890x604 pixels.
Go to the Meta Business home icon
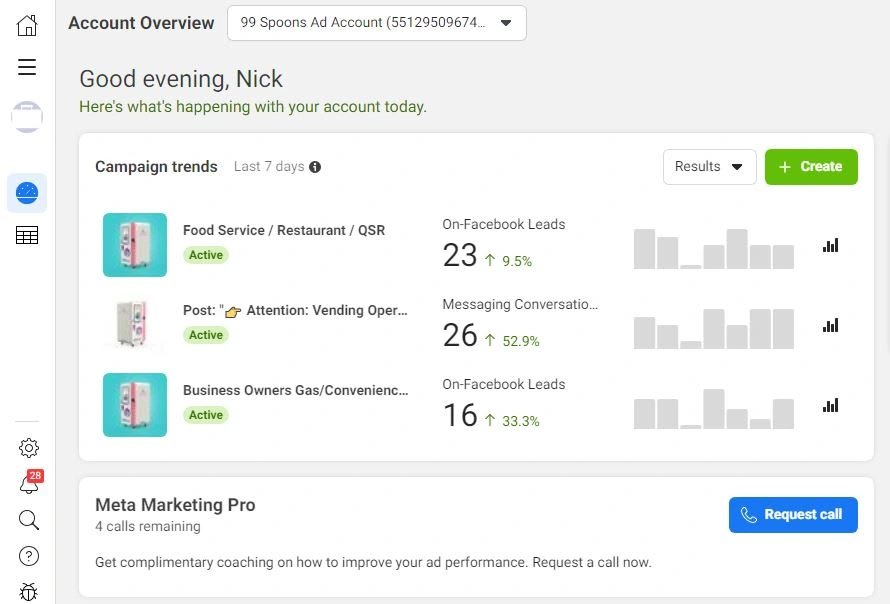coord(27,25)
